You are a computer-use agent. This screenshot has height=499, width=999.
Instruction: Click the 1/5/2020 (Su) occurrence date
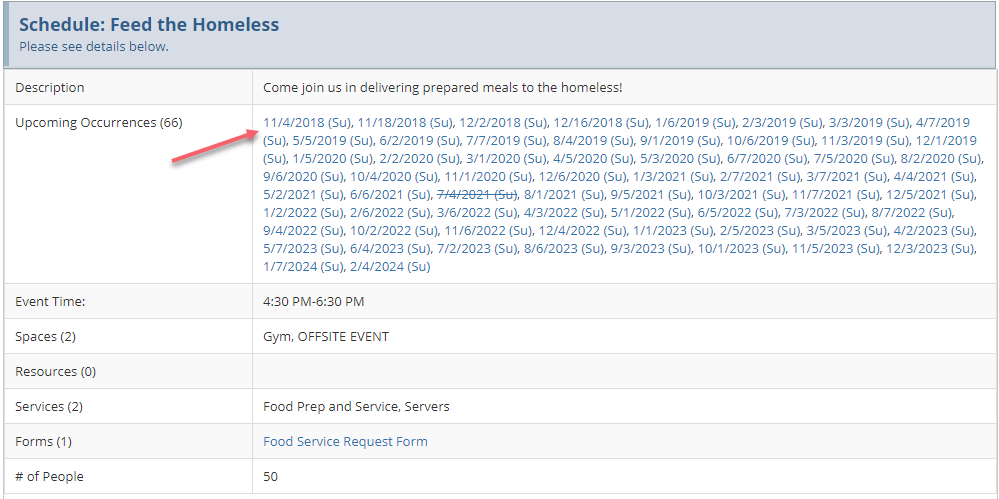pyautogui.click(x=333, y=158)
